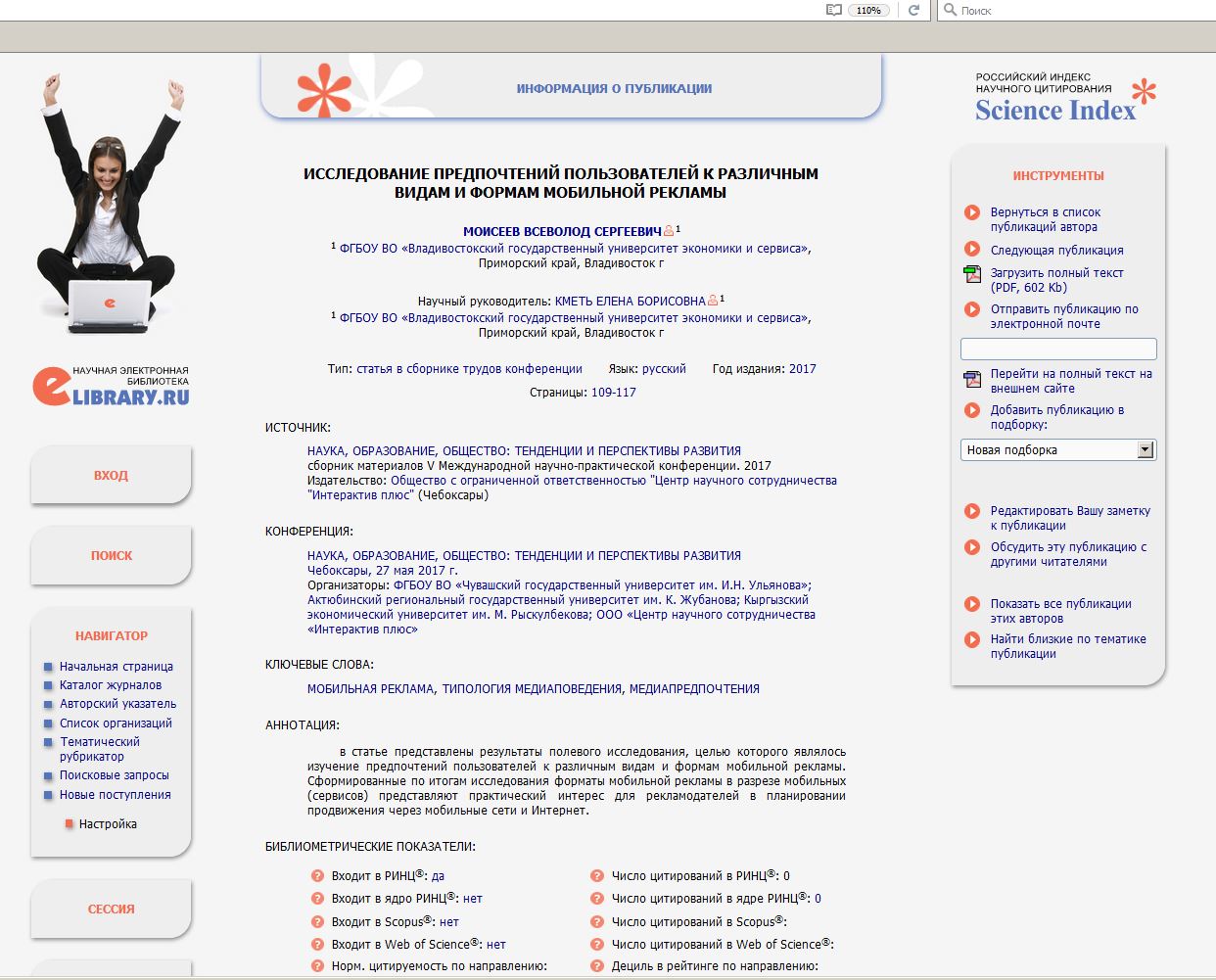Click 'да' value for Входит в РИНЦ
This screenshot has height=980, width=1216.
[x=438, y=876]
